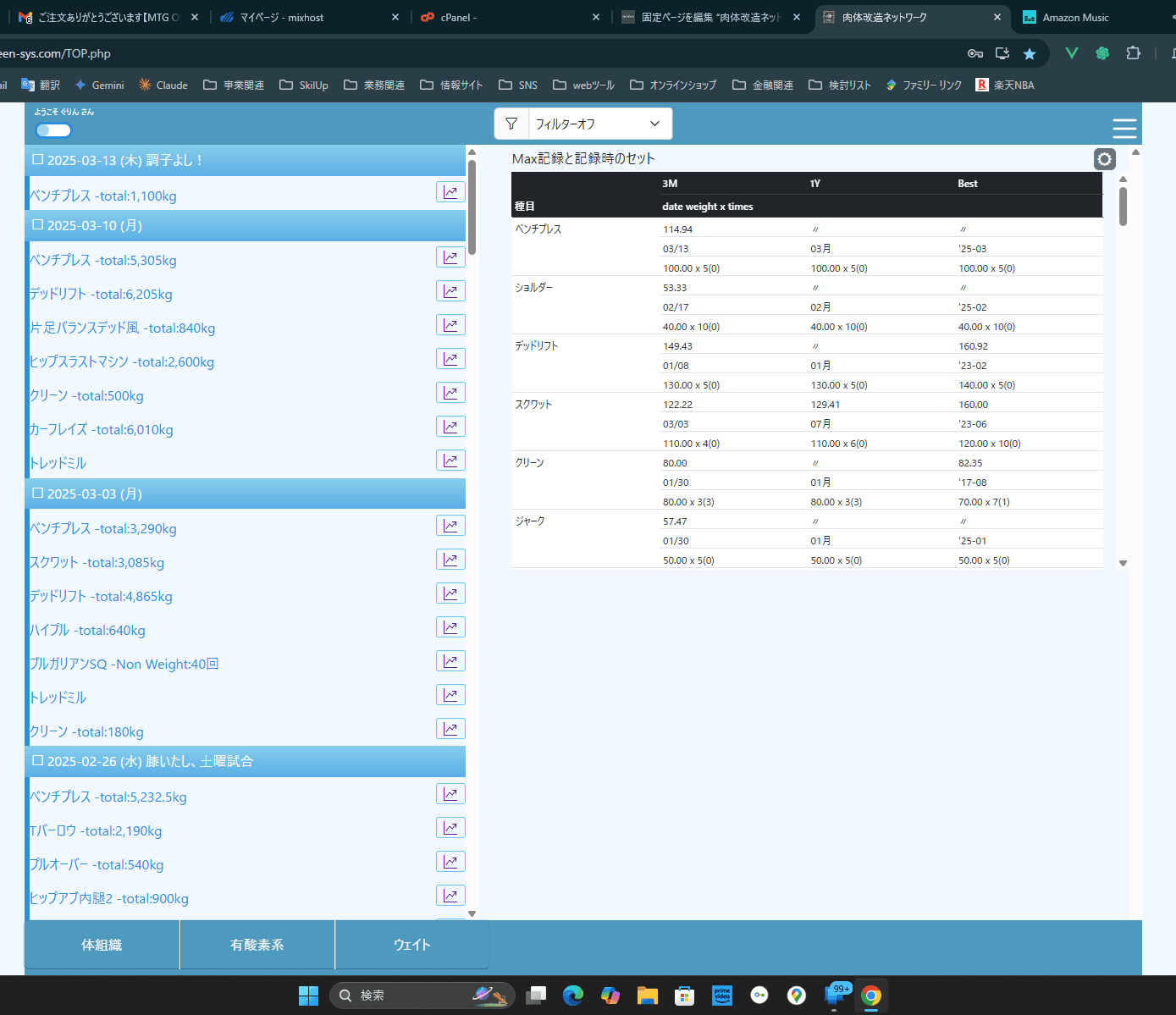Viewport: 1176px width, 1015px height.
Task: View the graph for Tバーロウ total:2,190kg
Action: 450,828
